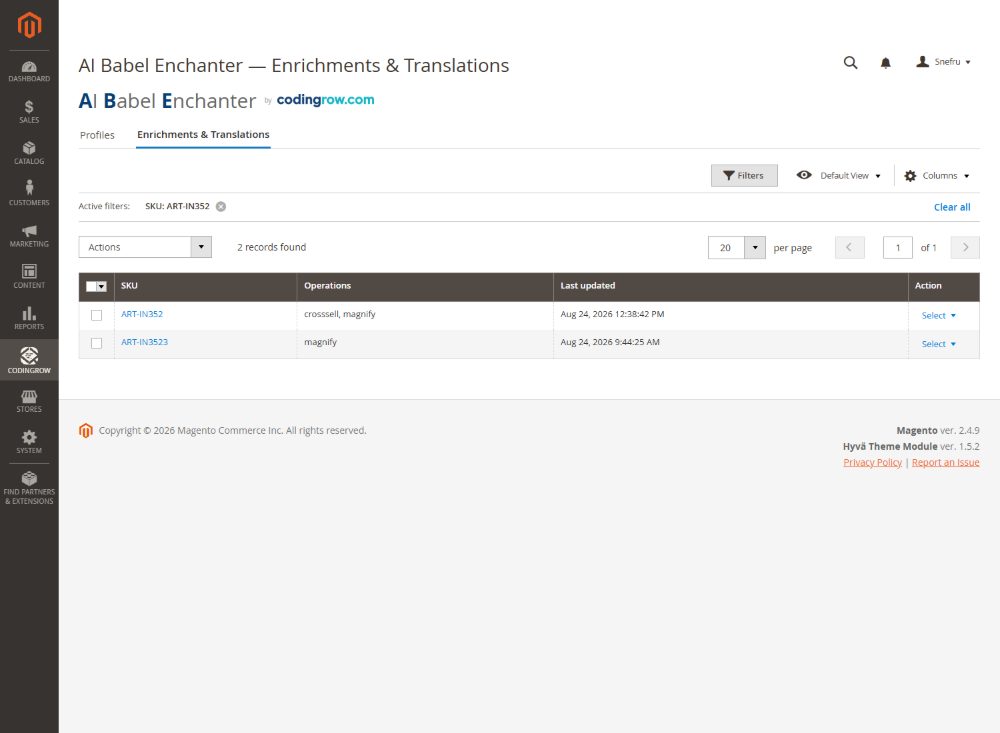Click the Filters button
This screenshot has height=733, width=1000.
coord(744,175)
